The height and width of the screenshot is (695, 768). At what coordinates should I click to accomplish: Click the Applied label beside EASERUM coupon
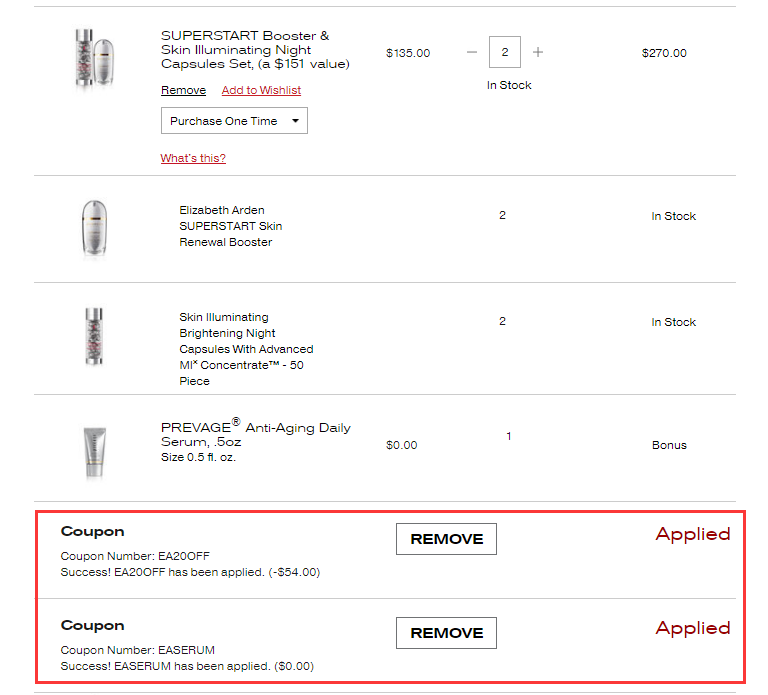(x=693, y=628)
